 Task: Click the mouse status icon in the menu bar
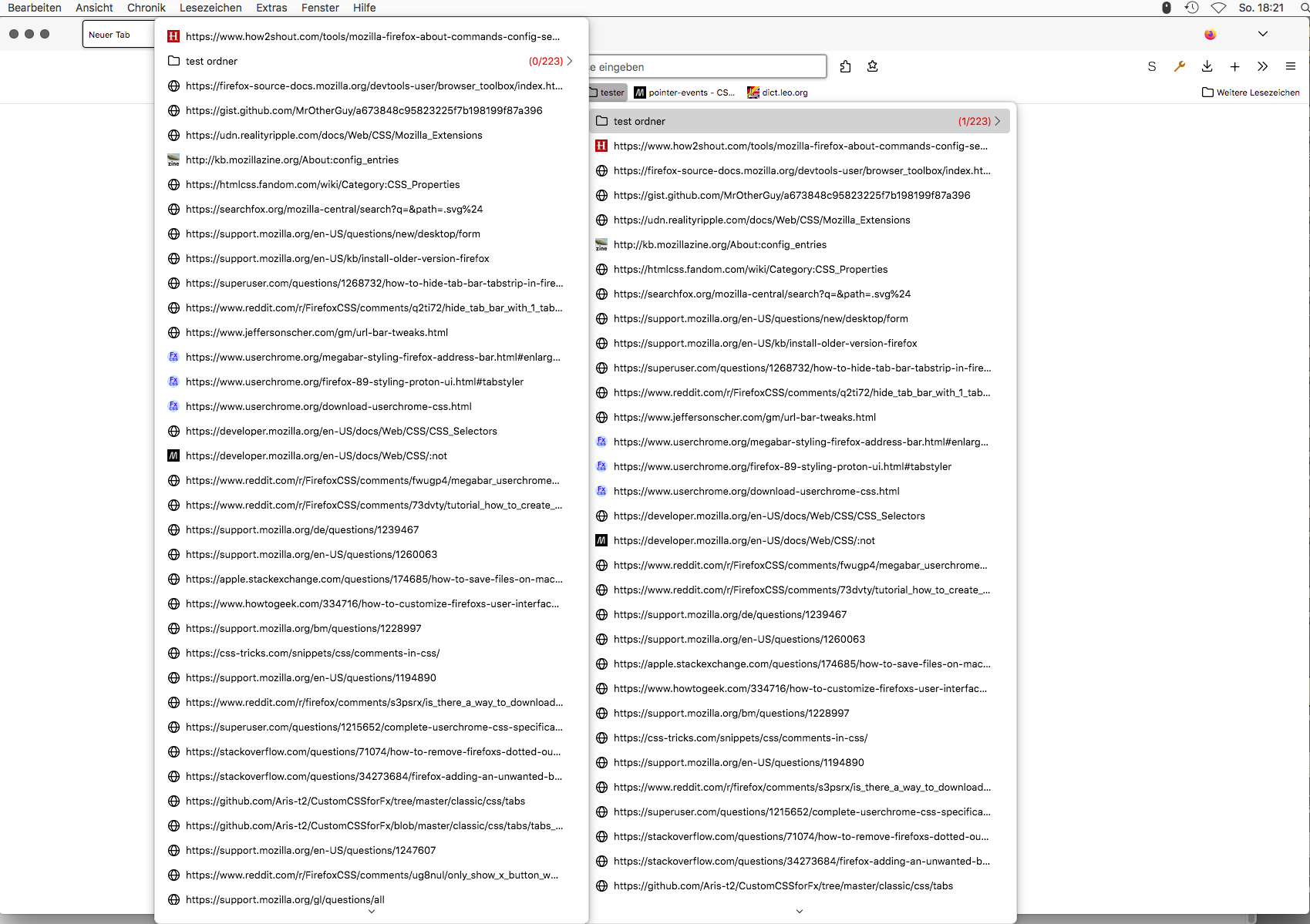coord(1167,8)
